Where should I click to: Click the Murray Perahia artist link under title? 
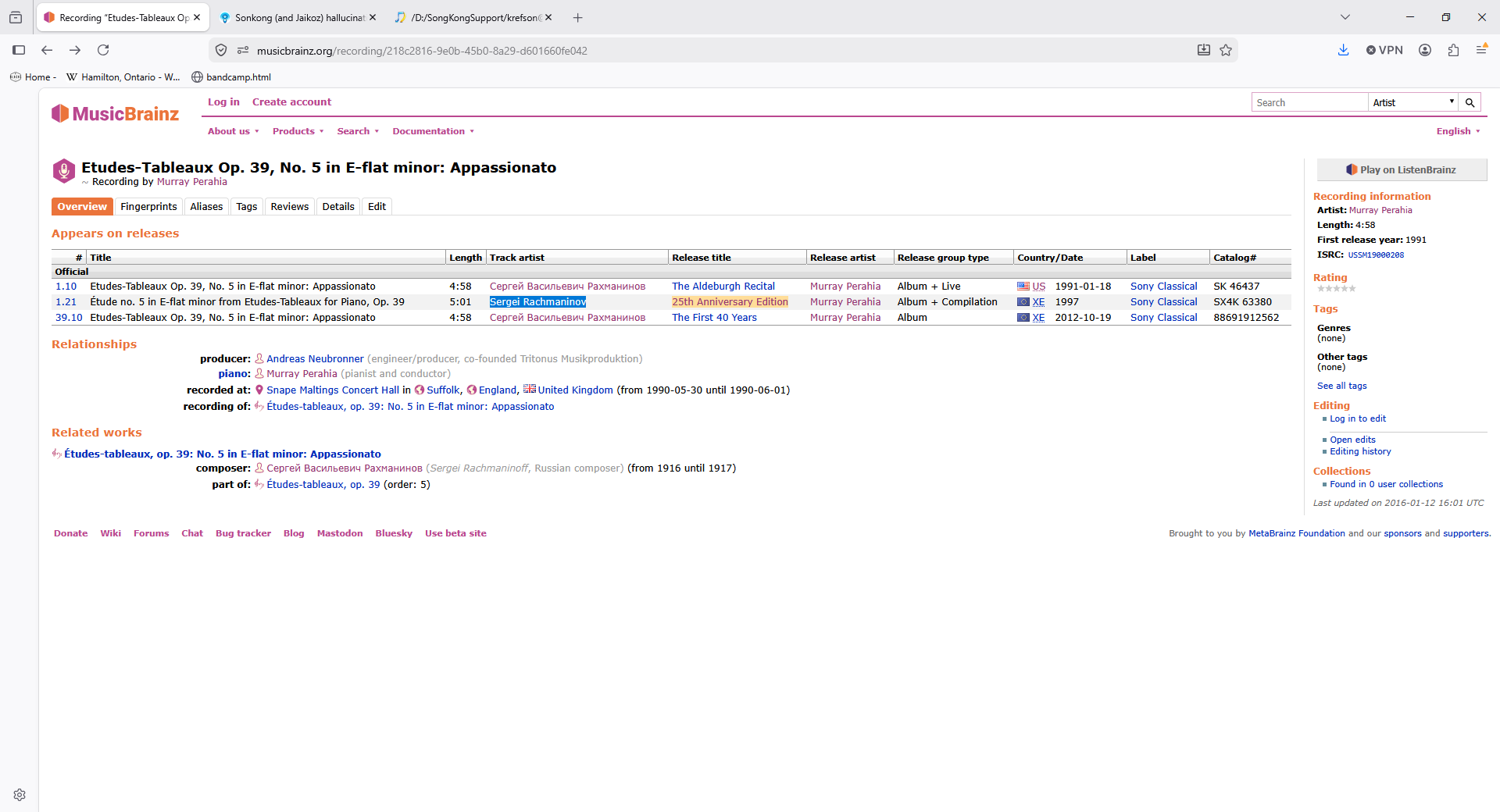click(191, 182)
